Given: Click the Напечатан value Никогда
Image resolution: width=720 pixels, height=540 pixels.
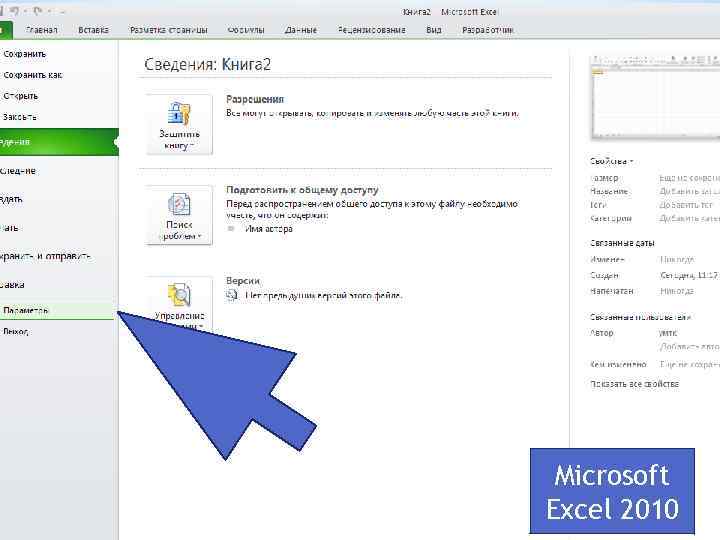Looking at the screenshot, I should (x=677, y=291).
